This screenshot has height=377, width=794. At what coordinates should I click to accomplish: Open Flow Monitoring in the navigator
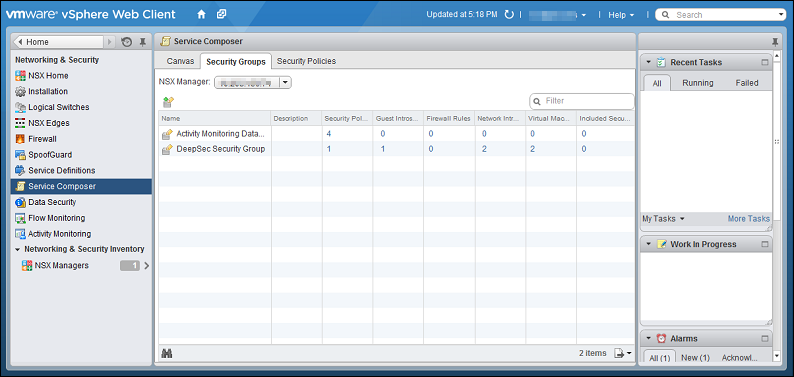[57, 218]
